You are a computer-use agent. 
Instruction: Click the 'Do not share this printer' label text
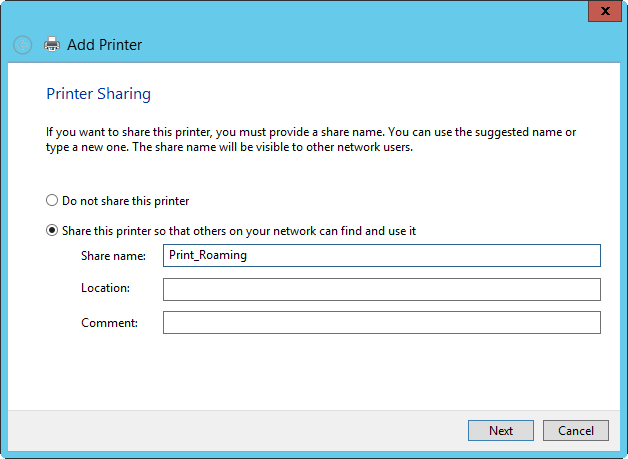coord(125,201)
